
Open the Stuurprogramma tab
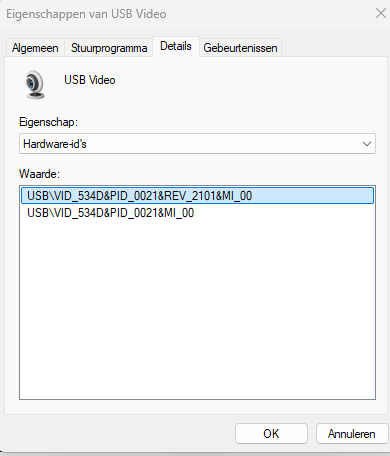[x=109, y=48]
